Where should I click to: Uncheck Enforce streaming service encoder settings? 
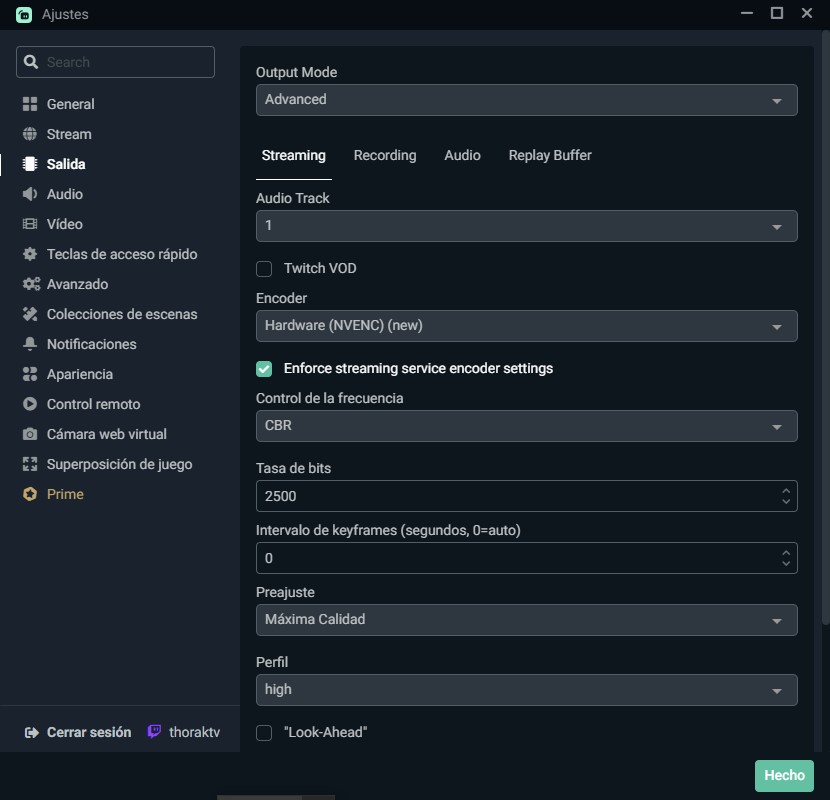pos(265,368)
